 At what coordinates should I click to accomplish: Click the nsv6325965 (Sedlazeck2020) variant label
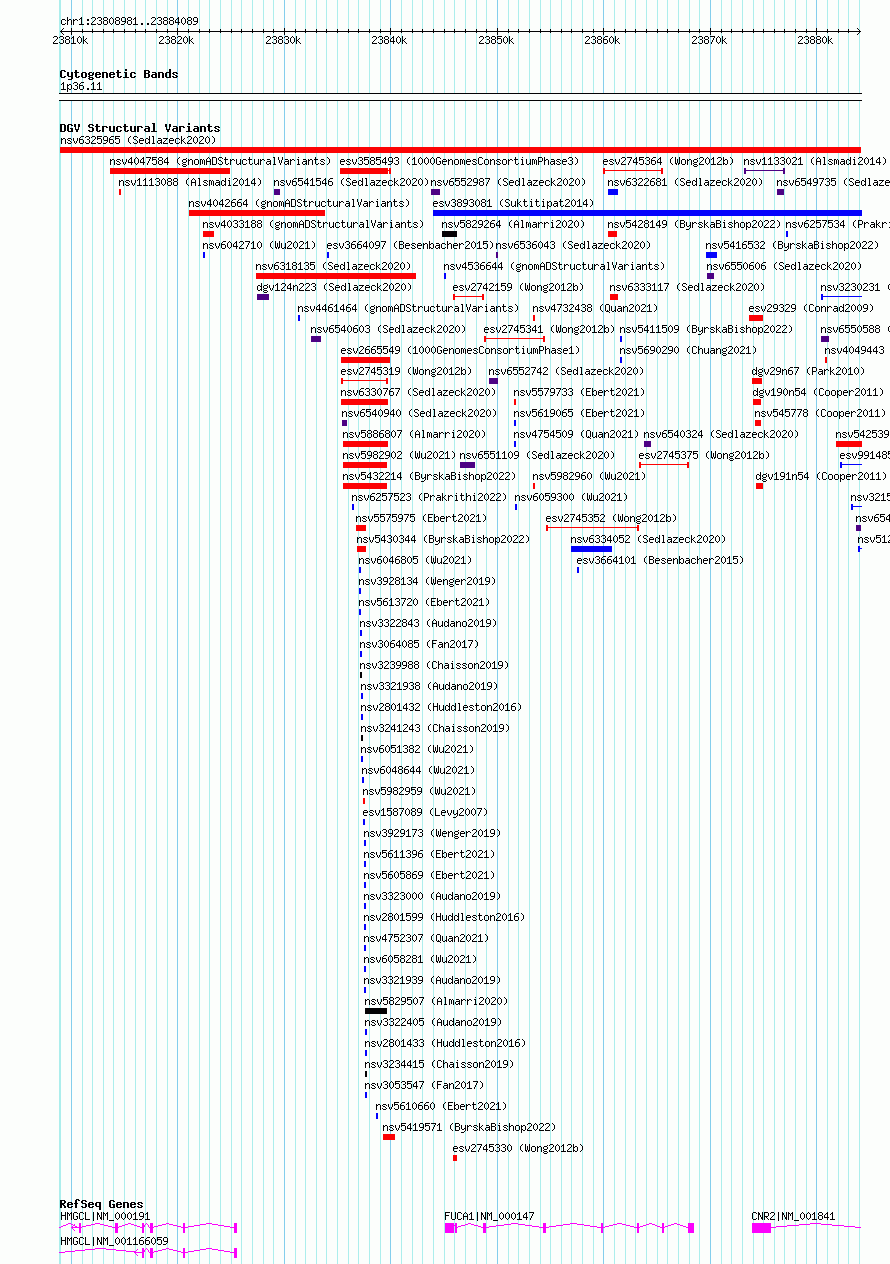(x=137, y=140)
